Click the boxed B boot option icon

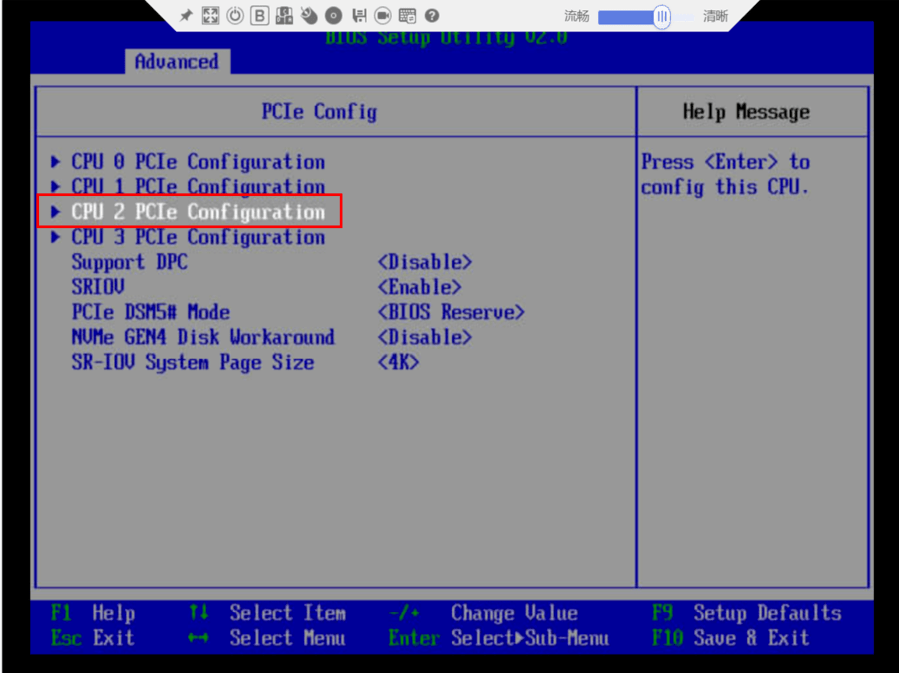click(x=260, y=15)
